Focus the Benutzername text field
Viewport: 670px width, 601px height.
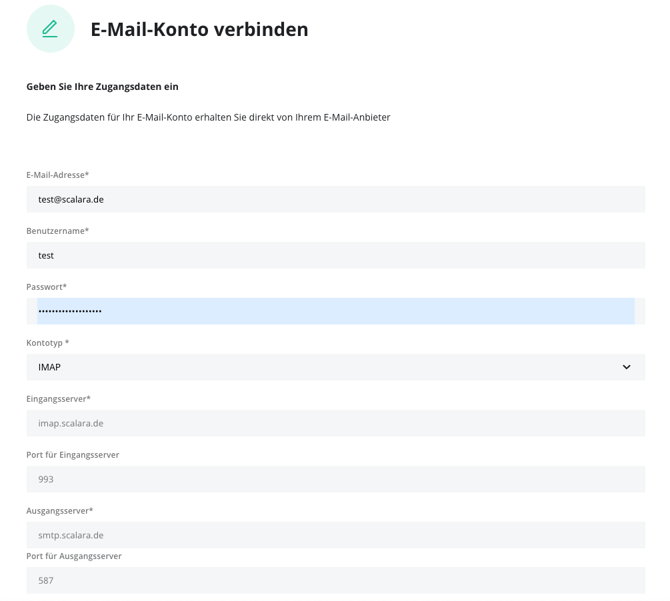click(x=335, y=255)
